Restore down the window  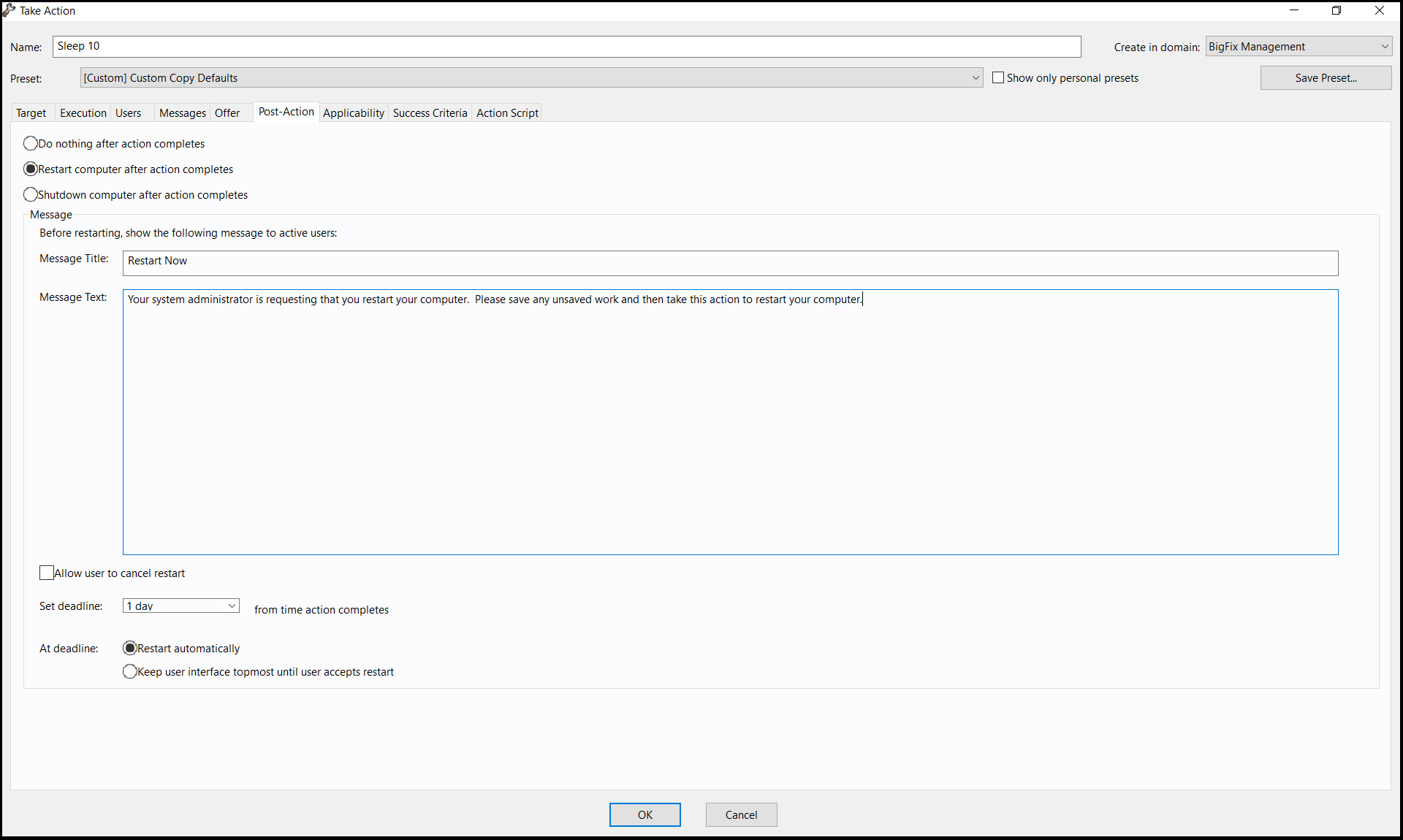pos(1337,10)
